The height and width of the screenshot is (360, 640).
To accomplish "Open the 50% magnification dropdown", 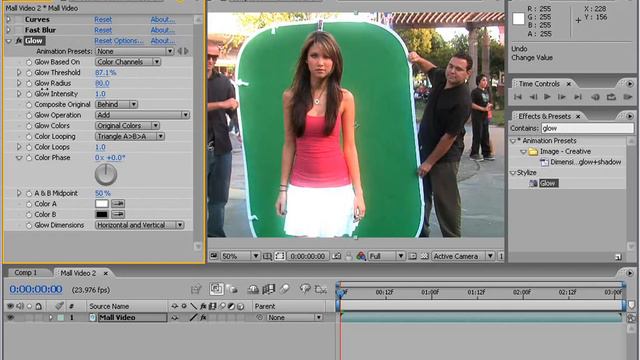I will pos(240,256).
